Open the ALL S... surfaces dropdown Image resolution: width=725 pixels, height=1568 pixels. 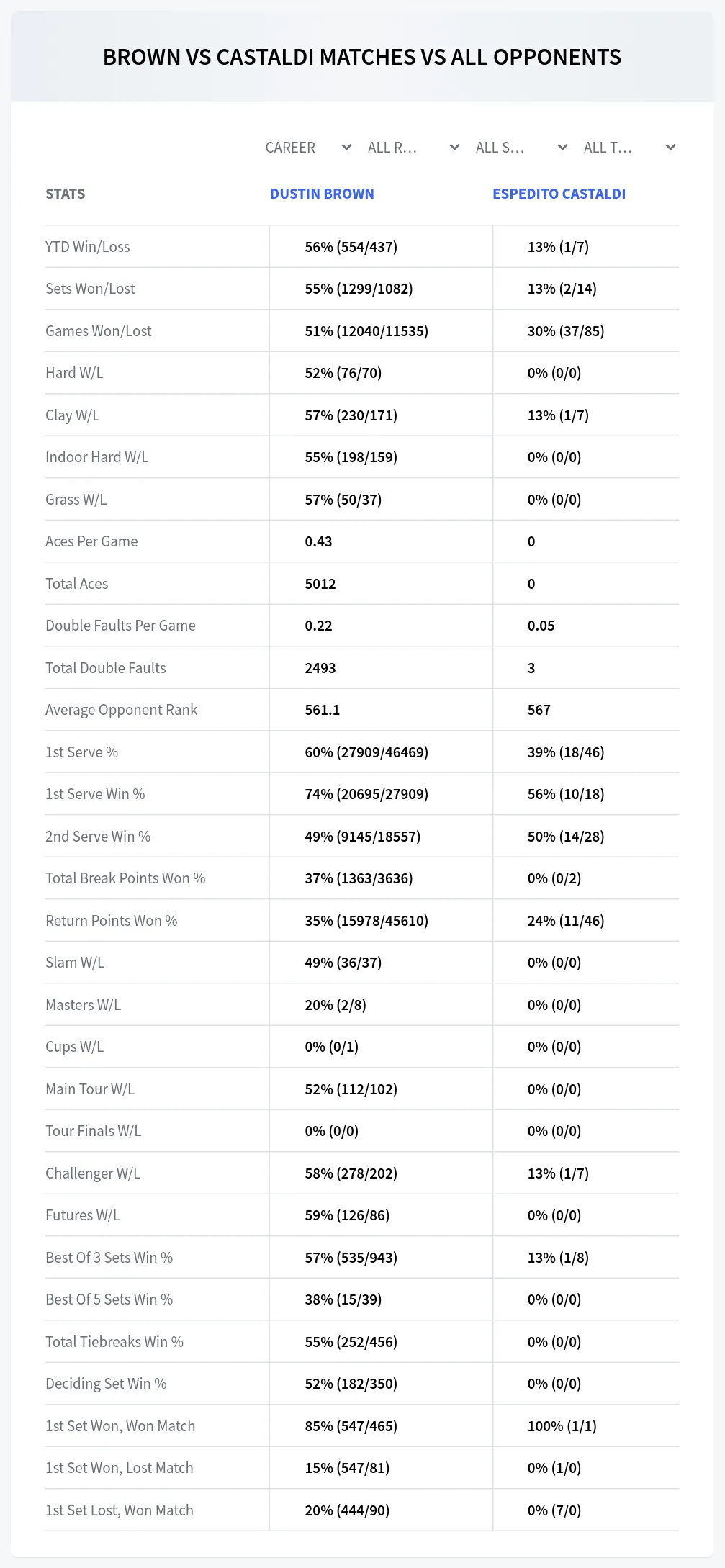pos(521,148)
